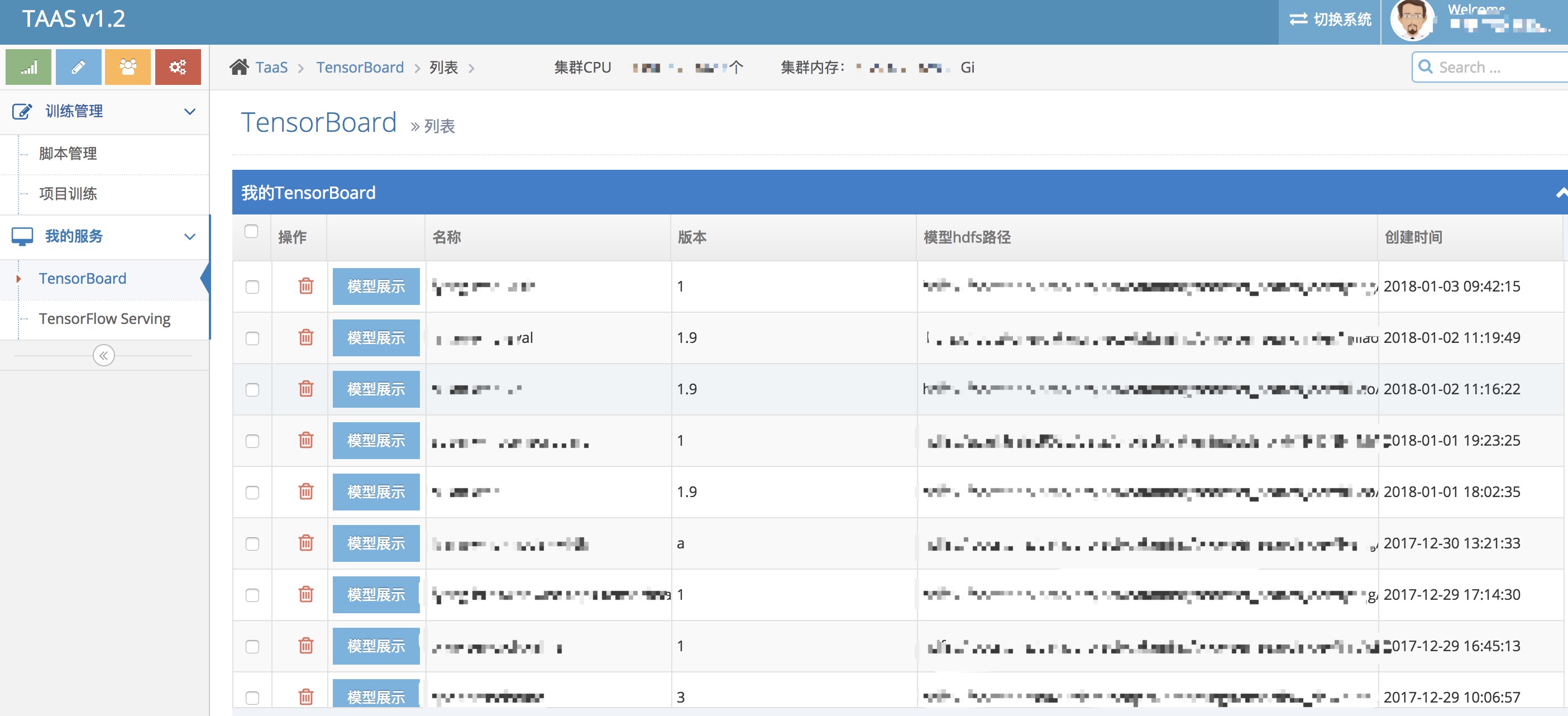The image size is (1568, 716).
Task: Open TensorFlow Serving in the sidebar
Action: click(x=104, y=319)
